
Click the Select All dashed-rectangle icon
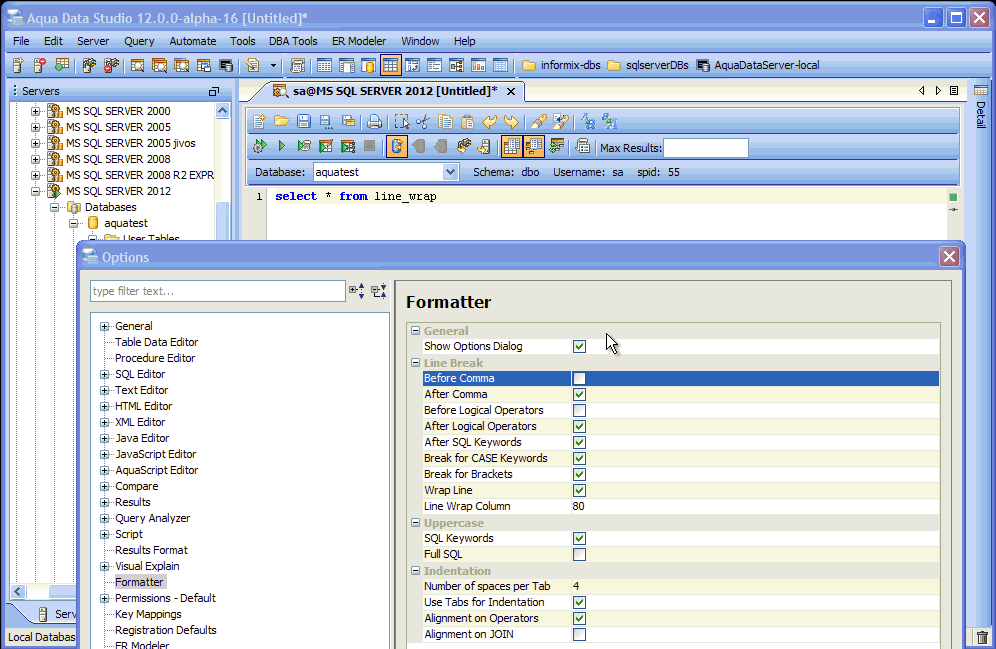point(401,121)
